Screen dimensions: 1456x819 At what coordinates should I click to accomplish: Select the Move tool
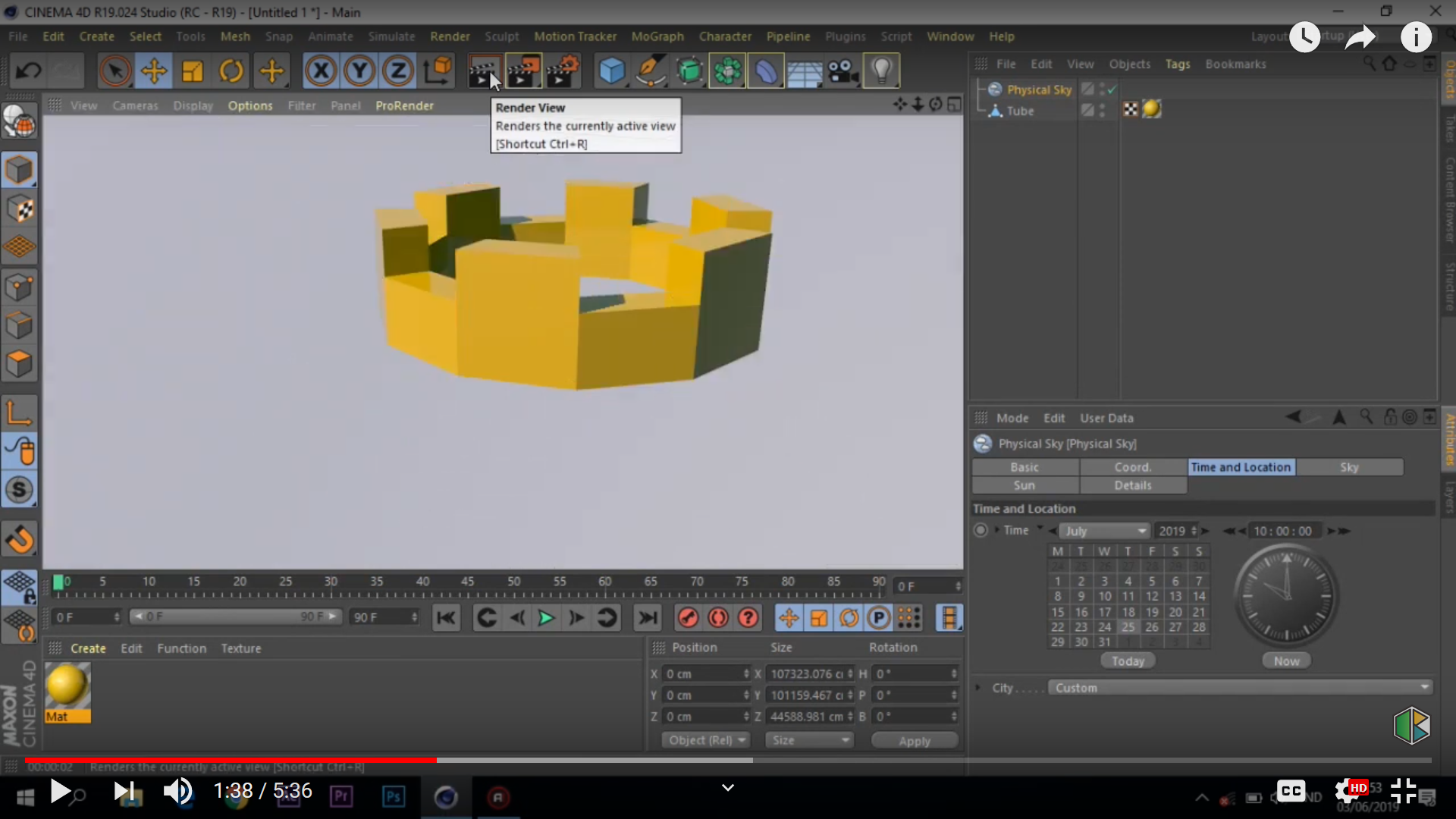tap(154, 71)
